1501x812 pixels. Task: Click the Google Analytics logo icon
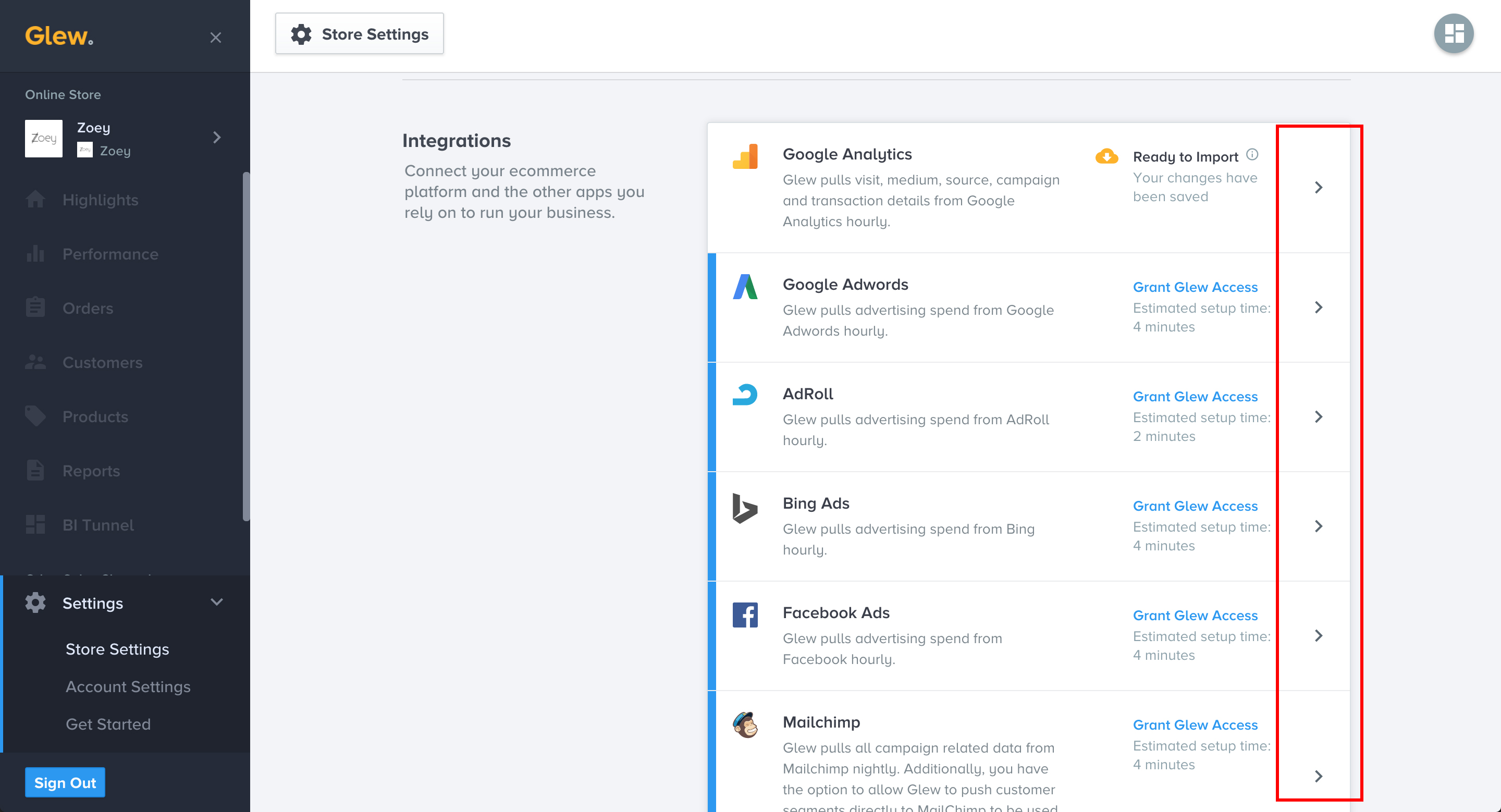click(745, 156)
